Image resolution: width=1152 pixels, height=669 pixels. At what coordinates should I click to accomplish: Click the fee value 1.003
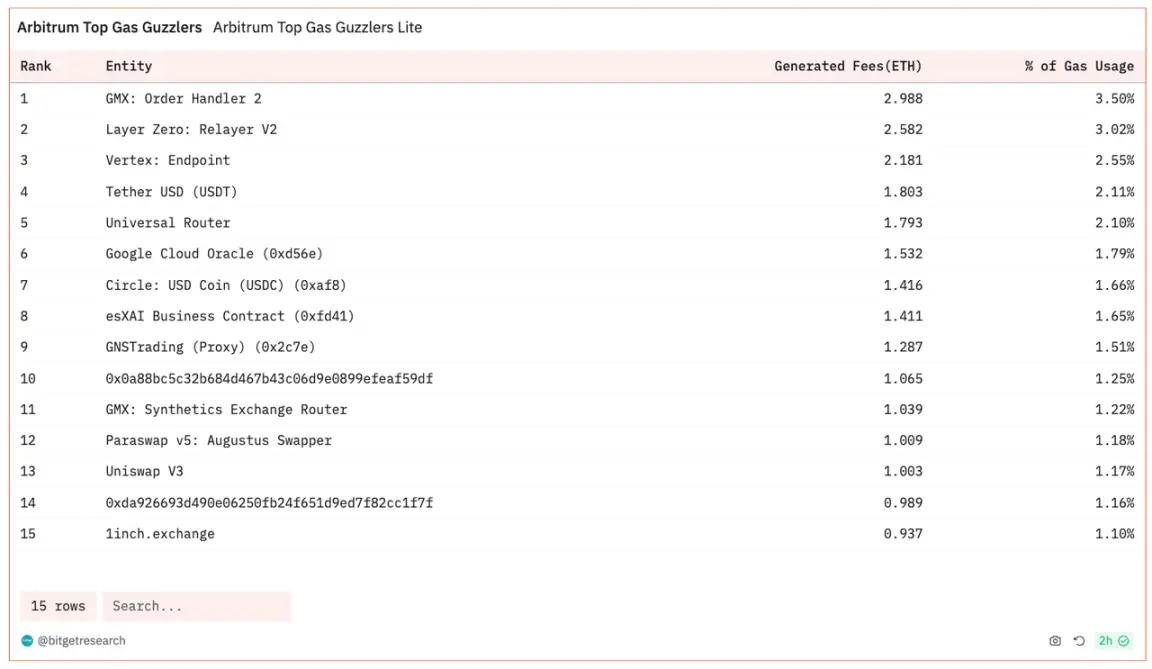903,471
